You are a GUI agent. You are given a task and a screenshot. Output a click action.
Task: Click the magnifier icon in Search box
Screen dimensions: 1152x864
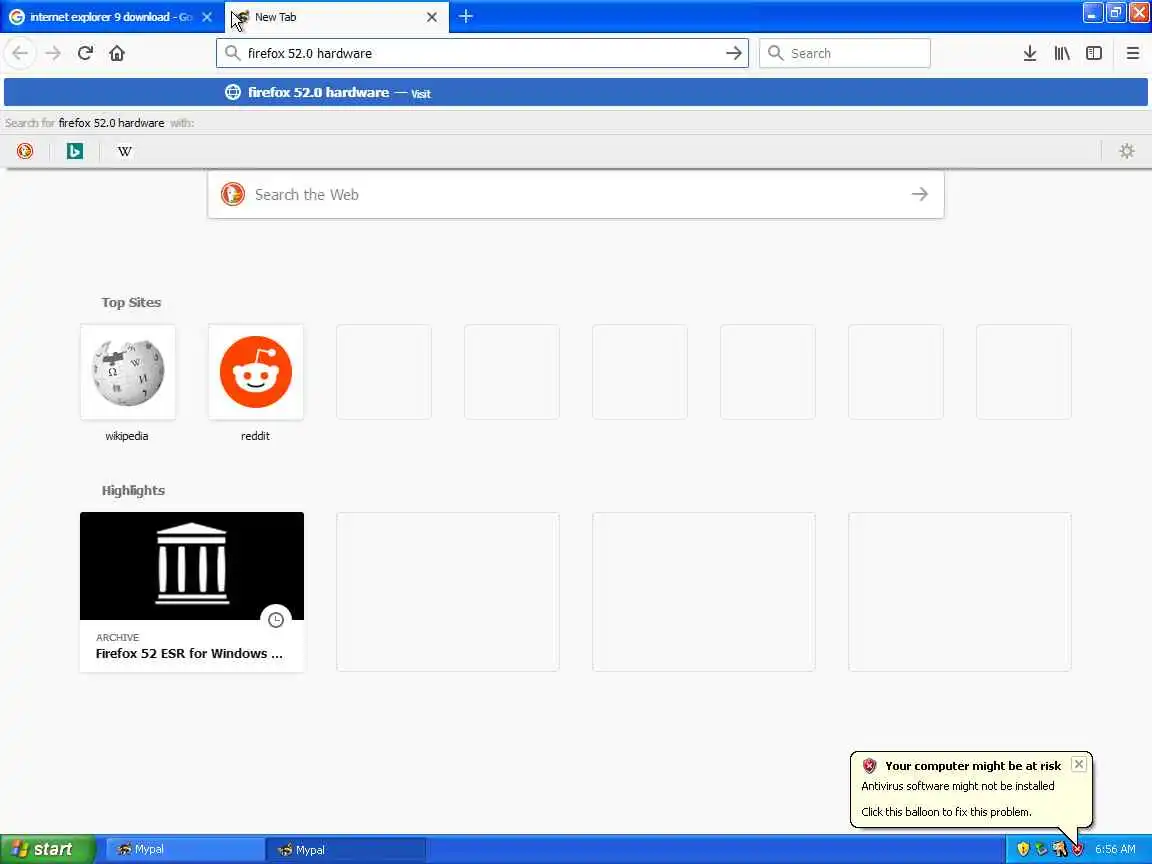[x=775, y=53]
